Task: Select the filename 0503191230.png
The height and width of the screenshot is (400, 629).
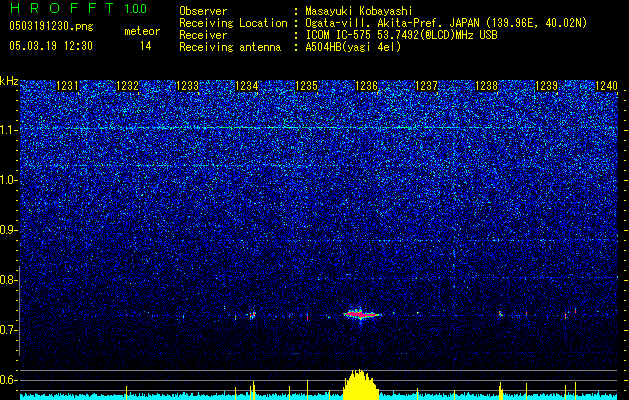Action: pos(51,27)
